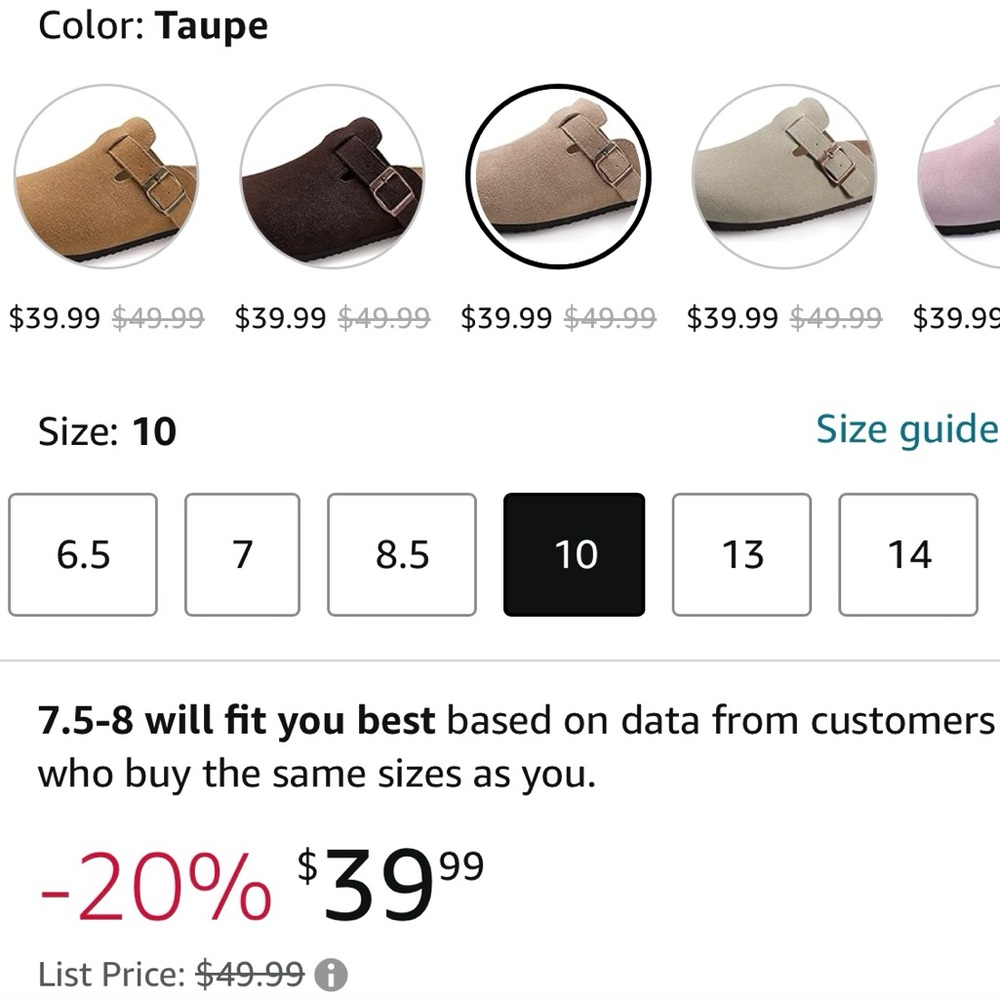
Task: Choose size 8.5
Action: [401, 553]
